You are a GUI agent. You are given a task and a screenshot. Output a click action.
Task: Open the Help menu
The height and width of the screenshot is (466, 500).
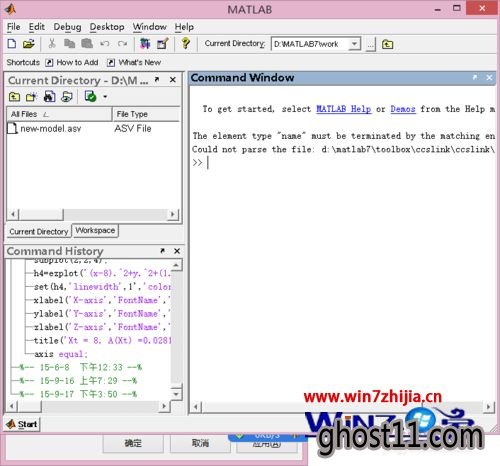coord(184,27)
